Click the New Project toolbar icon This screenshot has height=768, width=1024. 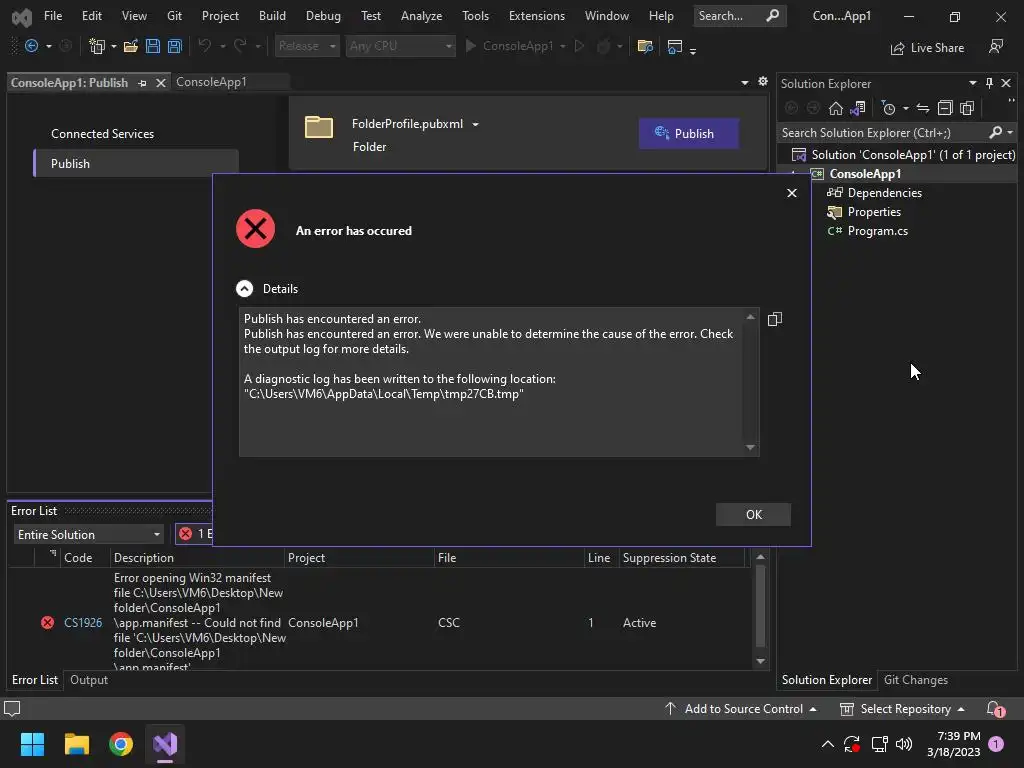97,46
